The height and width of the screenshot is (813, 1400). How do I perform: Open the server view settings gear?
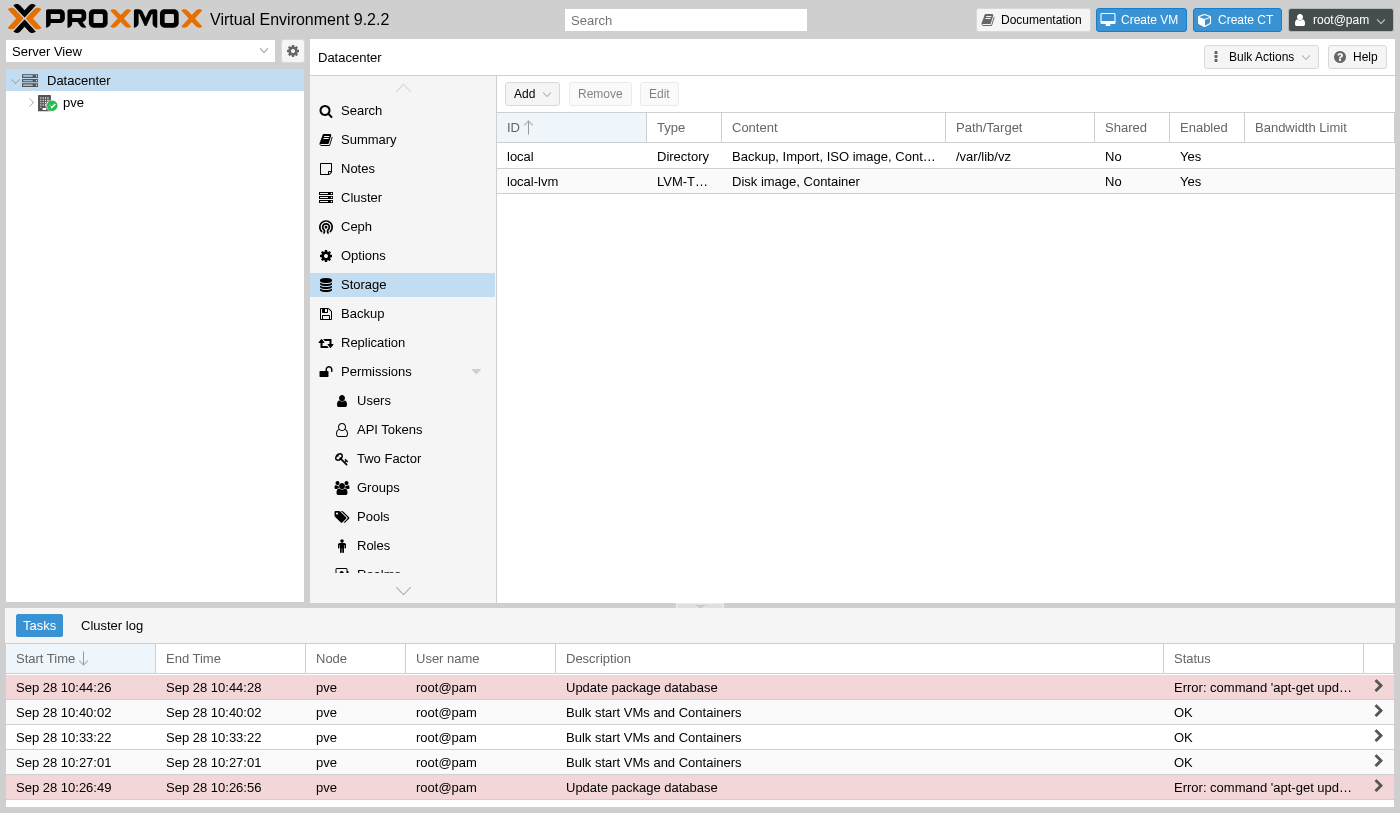(x=293, y=51)
